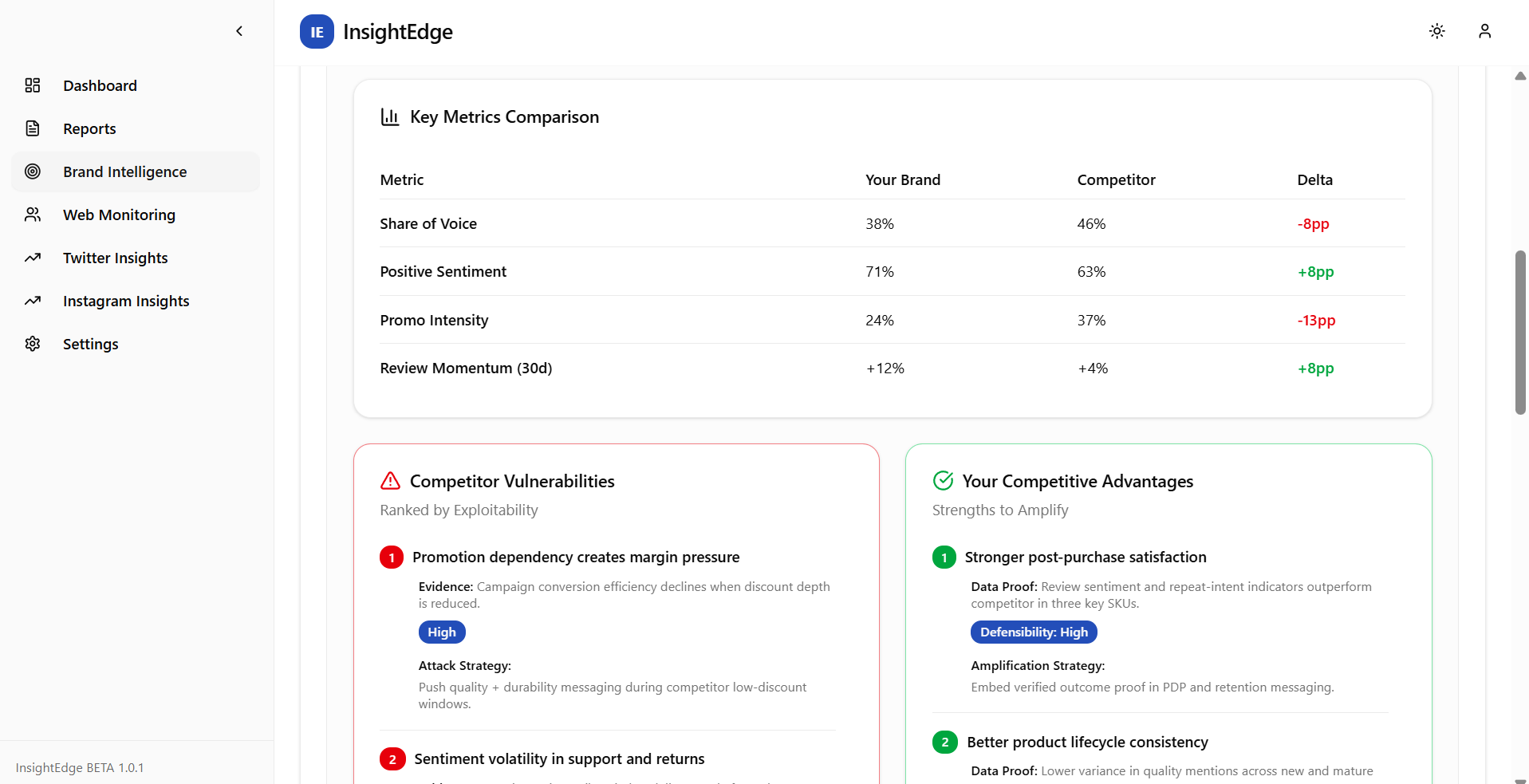Open the Brand Intelligence menu entry

click(124, 171)
